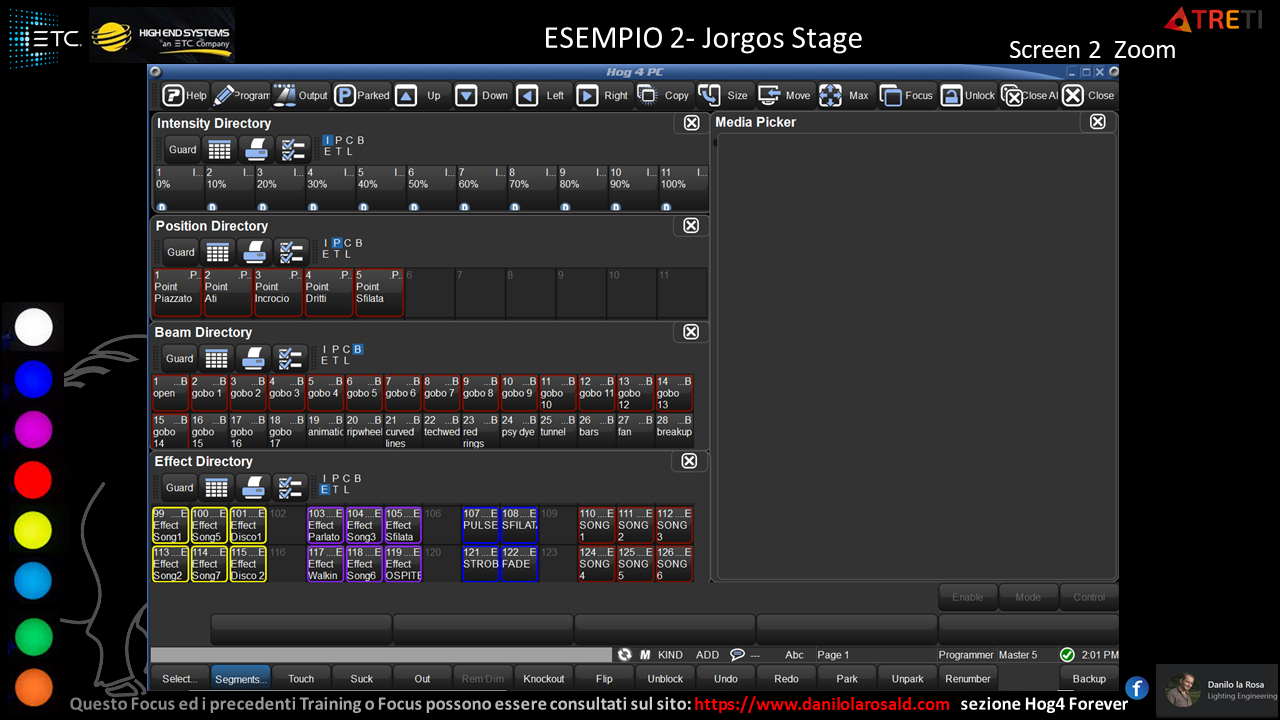1280x720 pixels.
Task: Select the 100% intensity palette
Action: pyautogui.click(x=683, y=189)
